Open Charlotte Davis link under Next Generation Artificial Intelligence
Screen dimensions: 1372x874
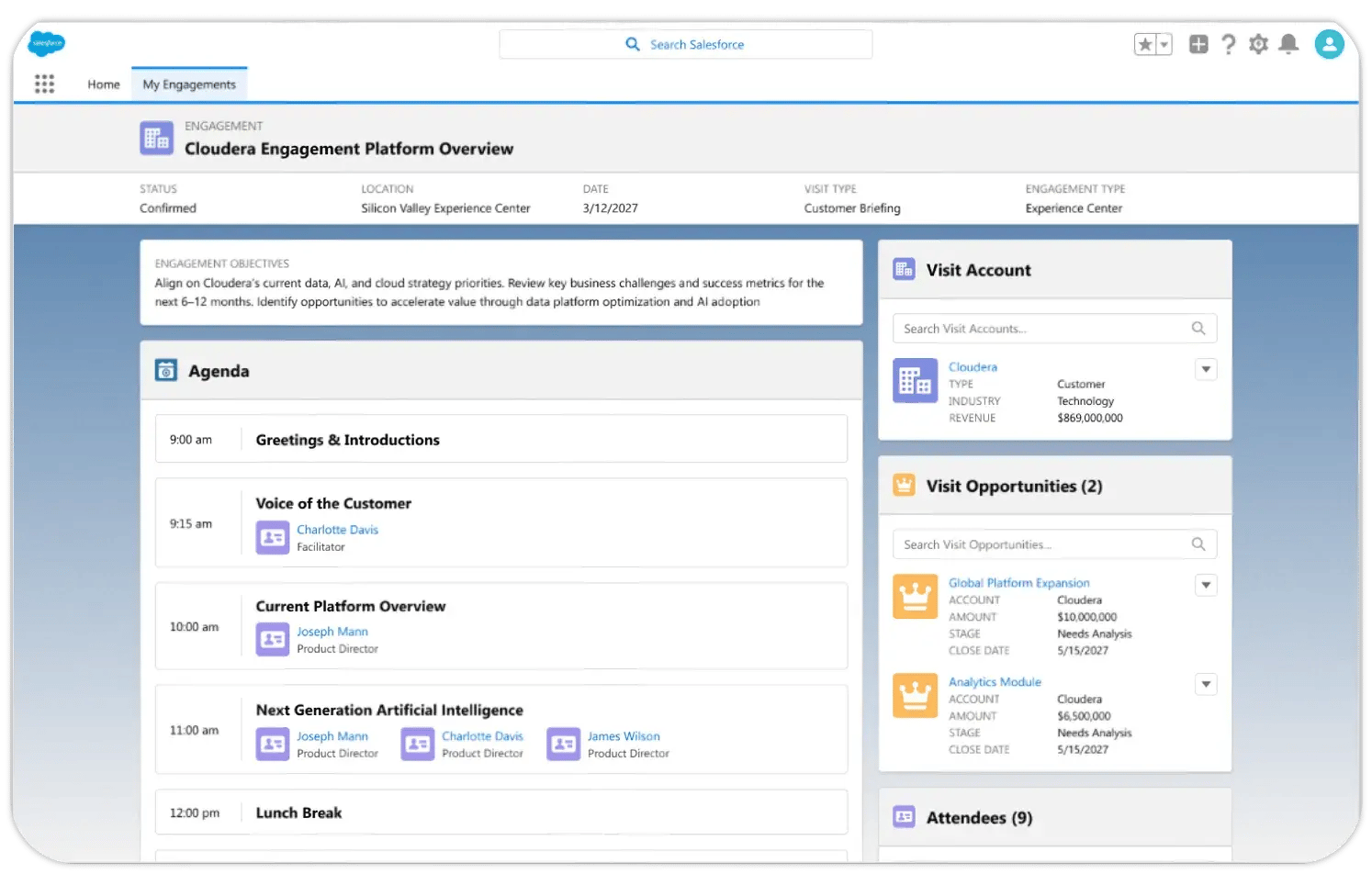482,736
